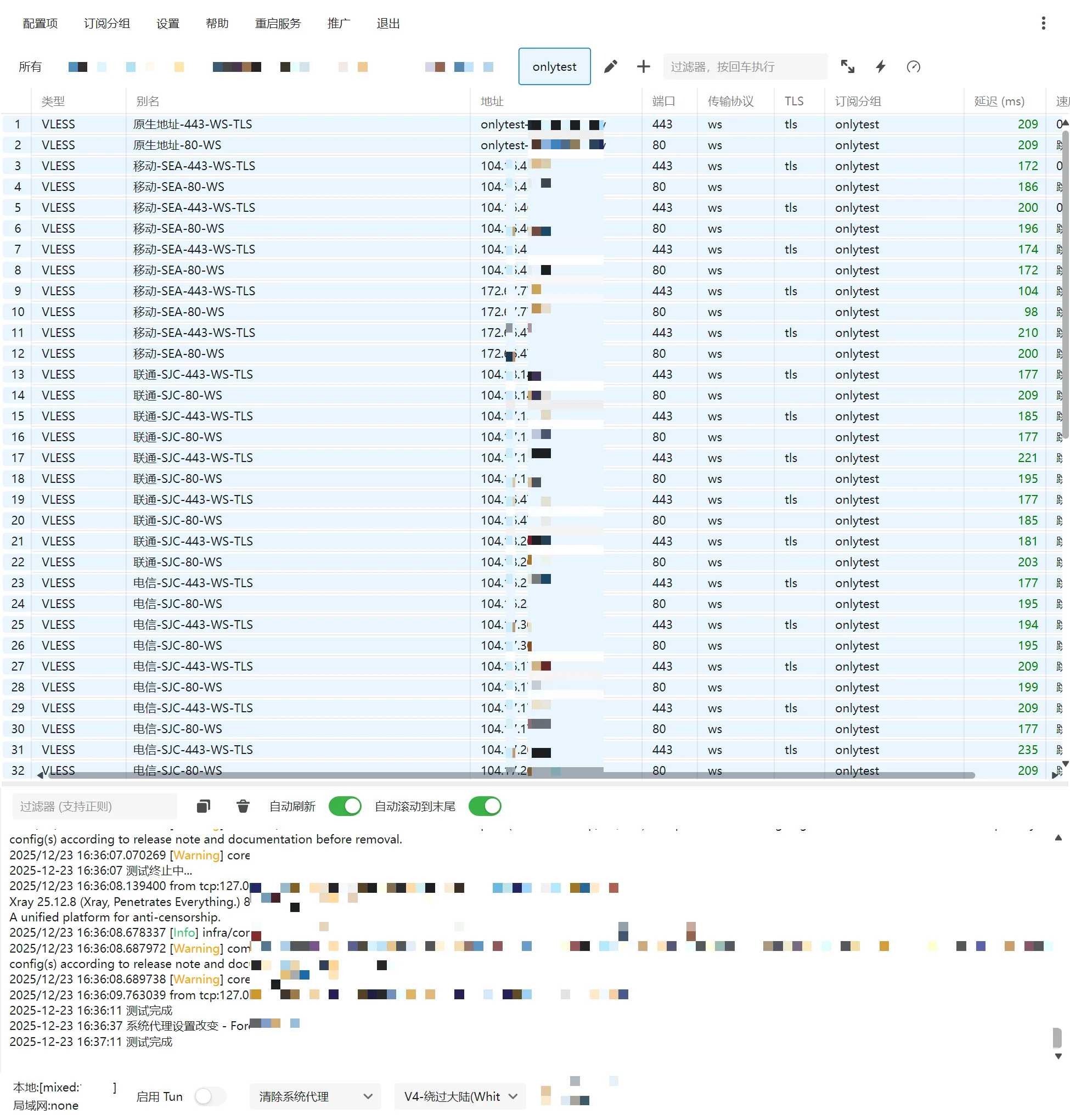This screenshot has width=1070, height=1120.
Task: Click the pencil edit subscription icon
Action: tap(610, 67)
